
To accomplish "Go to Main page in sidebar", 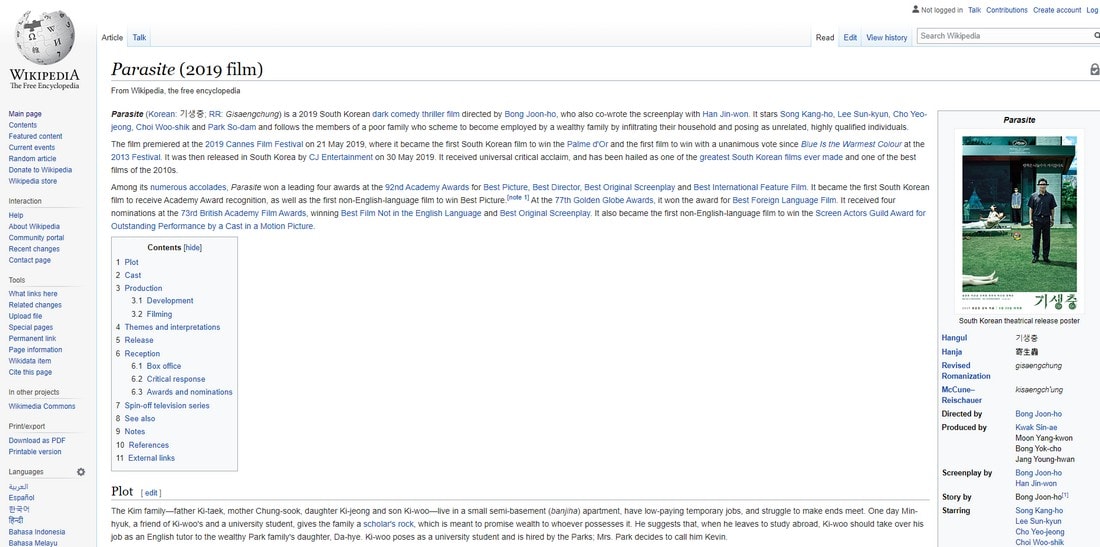I will coord(25,114).
